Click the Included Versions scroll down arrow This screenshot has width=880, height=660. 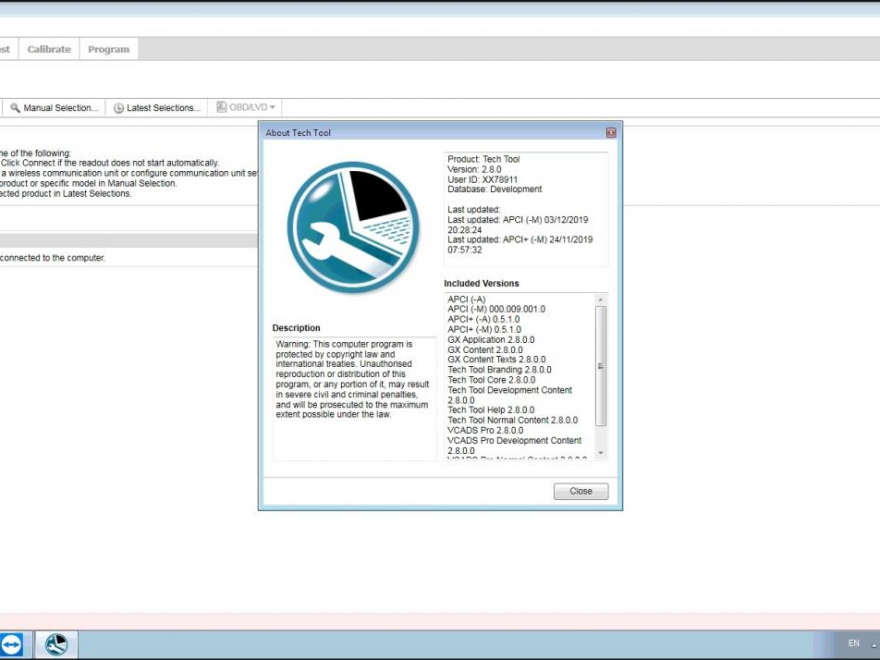point(601,452)
